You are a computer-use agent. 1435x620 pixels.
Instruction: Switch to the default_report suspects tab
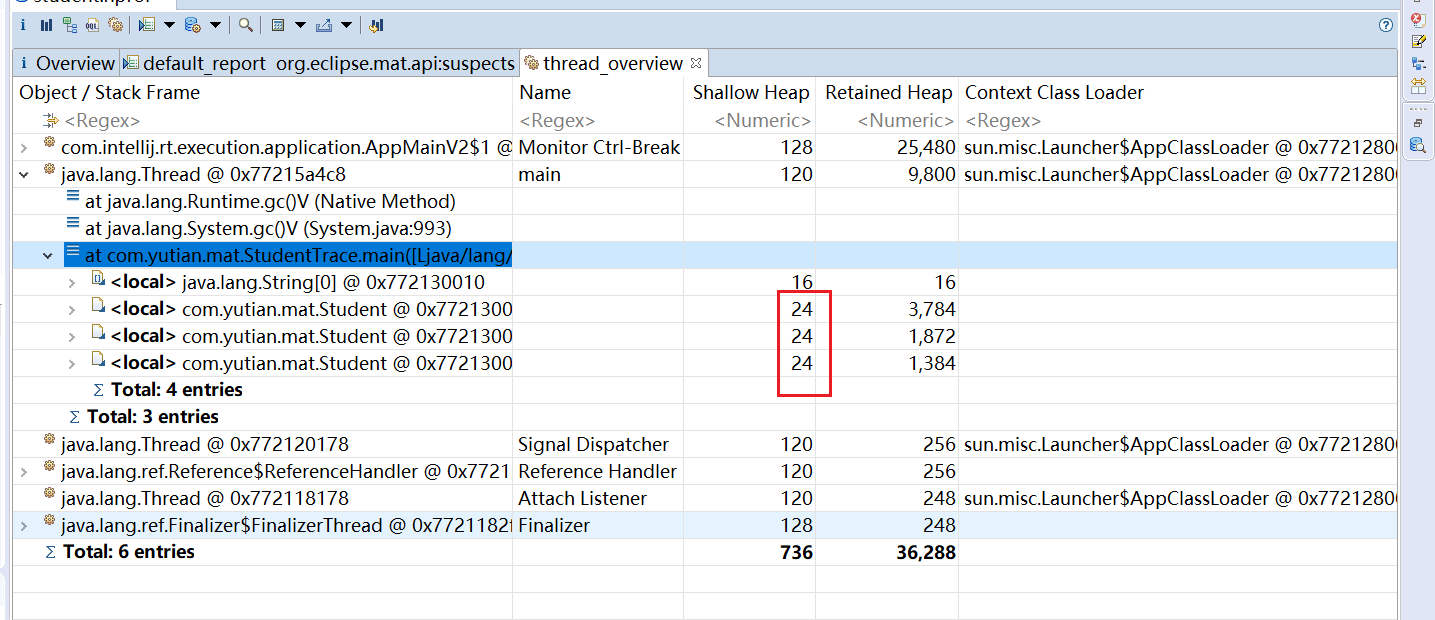[x=319, y=64]
